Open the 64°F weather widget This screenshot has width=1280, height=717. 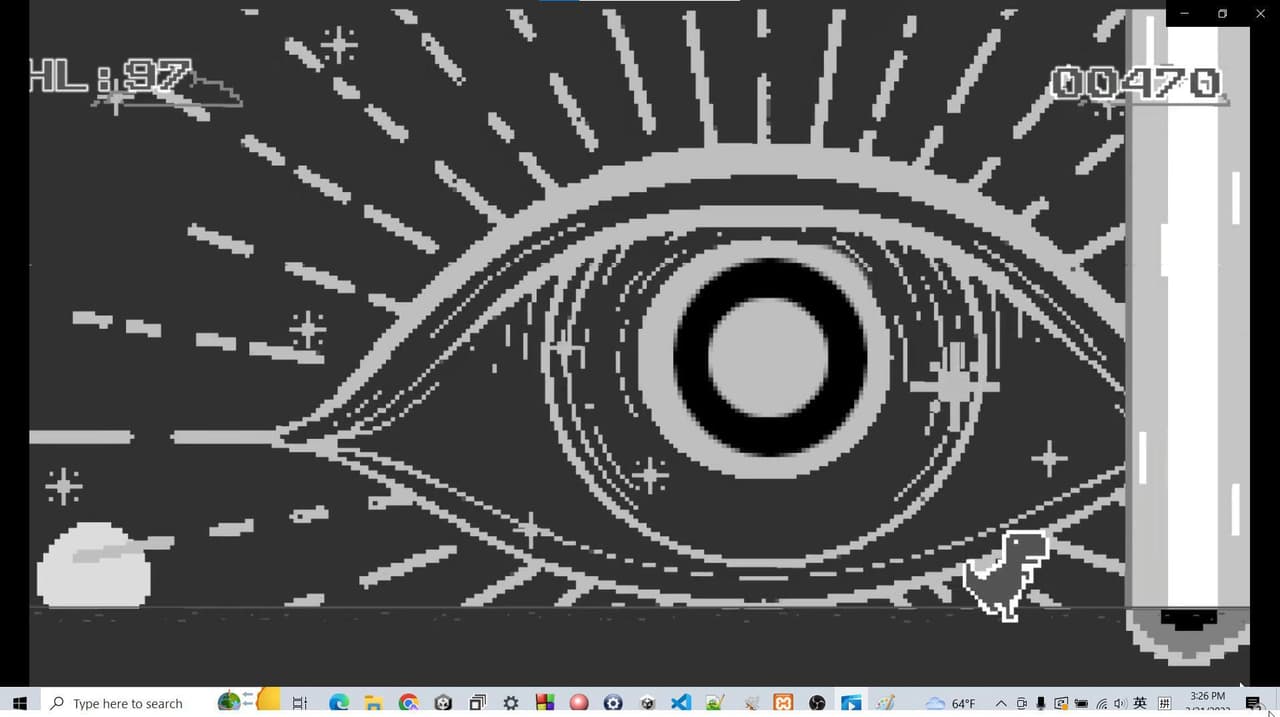click(951, 704)
